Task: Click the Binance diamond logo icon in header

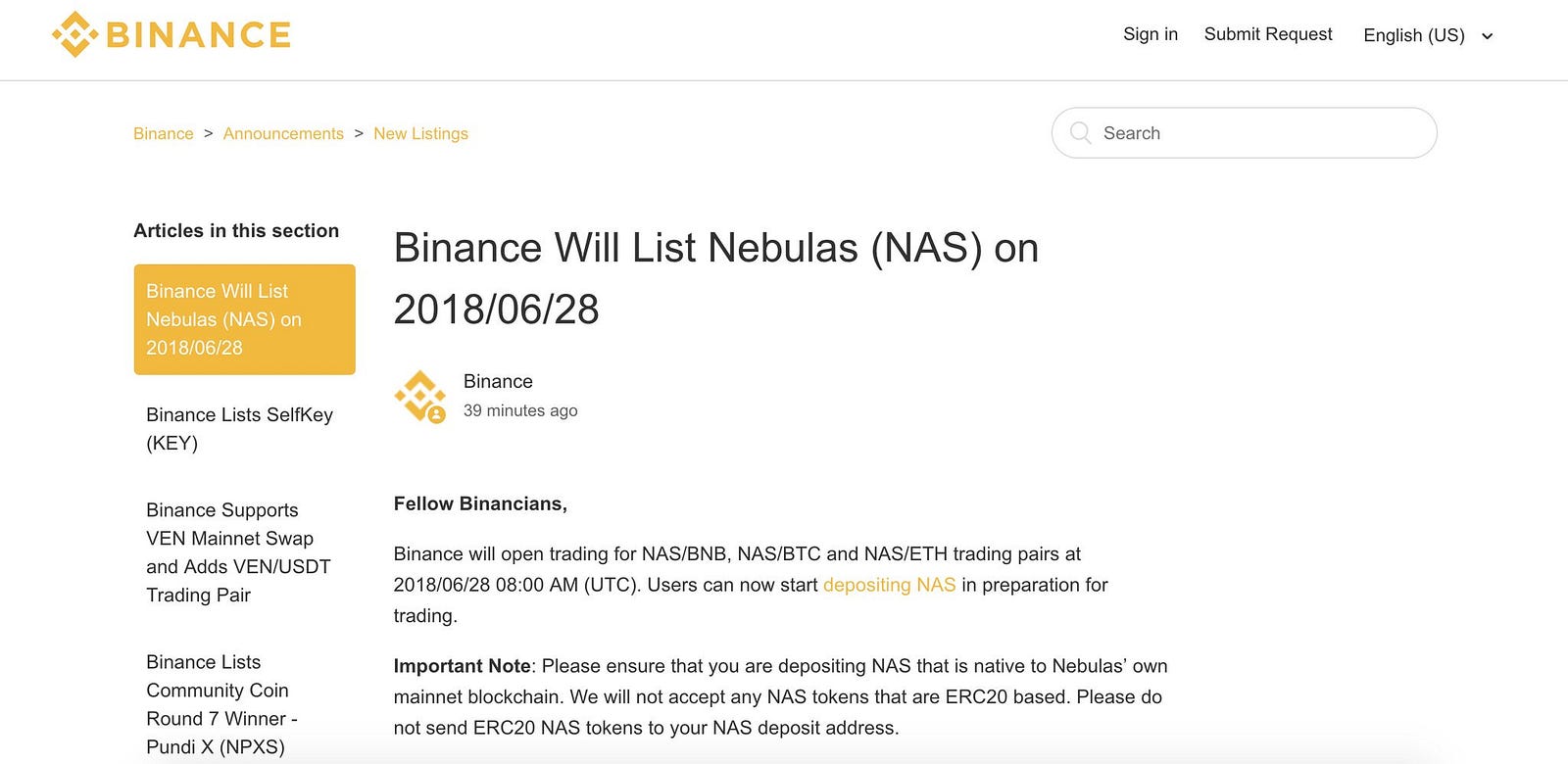Action: (x=74, y=34)
